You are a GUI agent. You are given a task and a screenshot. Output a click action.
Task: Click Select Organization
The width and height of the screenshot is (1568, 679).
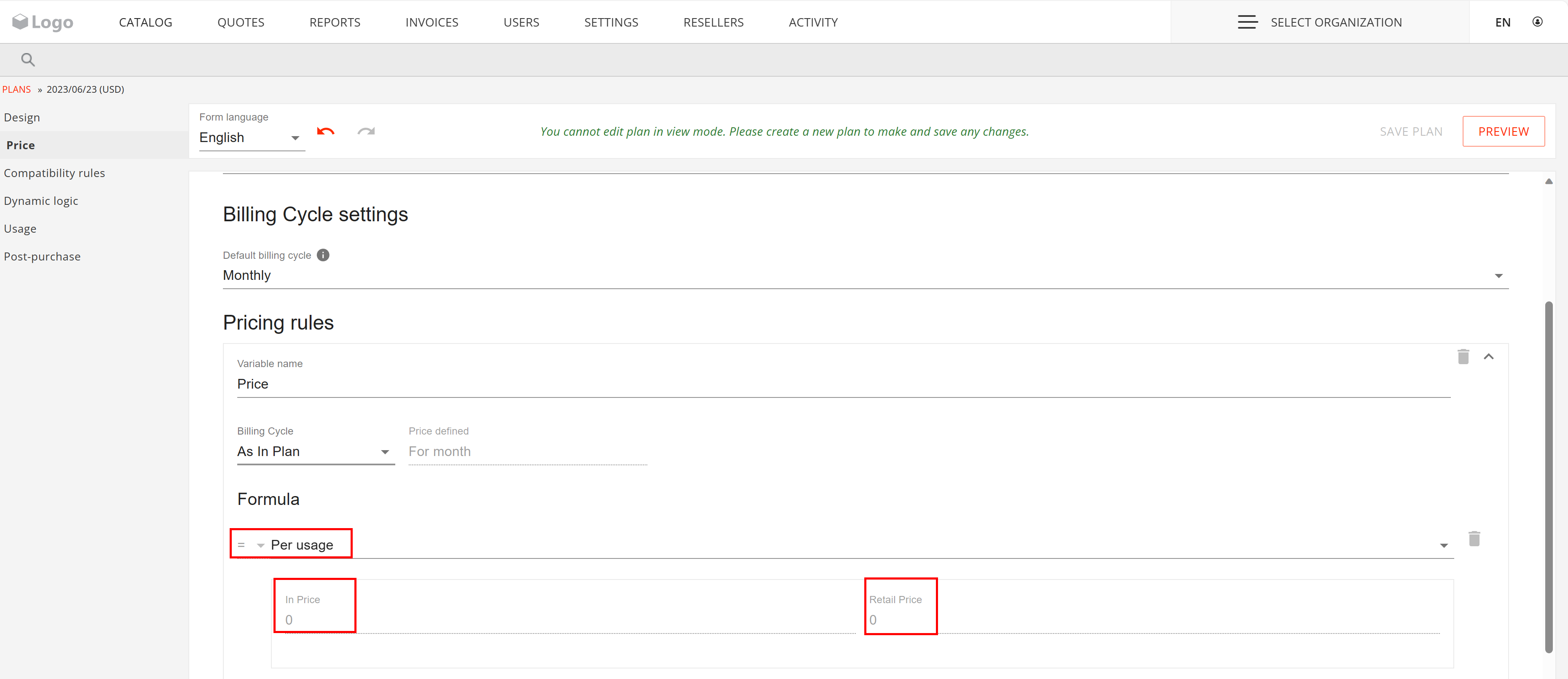pyautogui.click(x=1336, y=22)
